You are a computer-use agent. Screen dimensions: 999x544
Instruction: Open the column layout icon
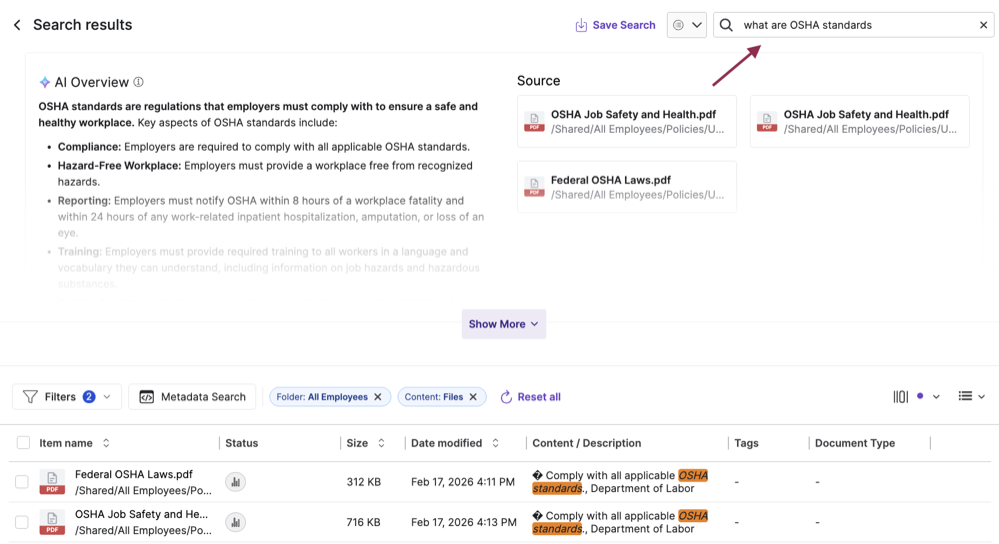click(x=901, y=397)
